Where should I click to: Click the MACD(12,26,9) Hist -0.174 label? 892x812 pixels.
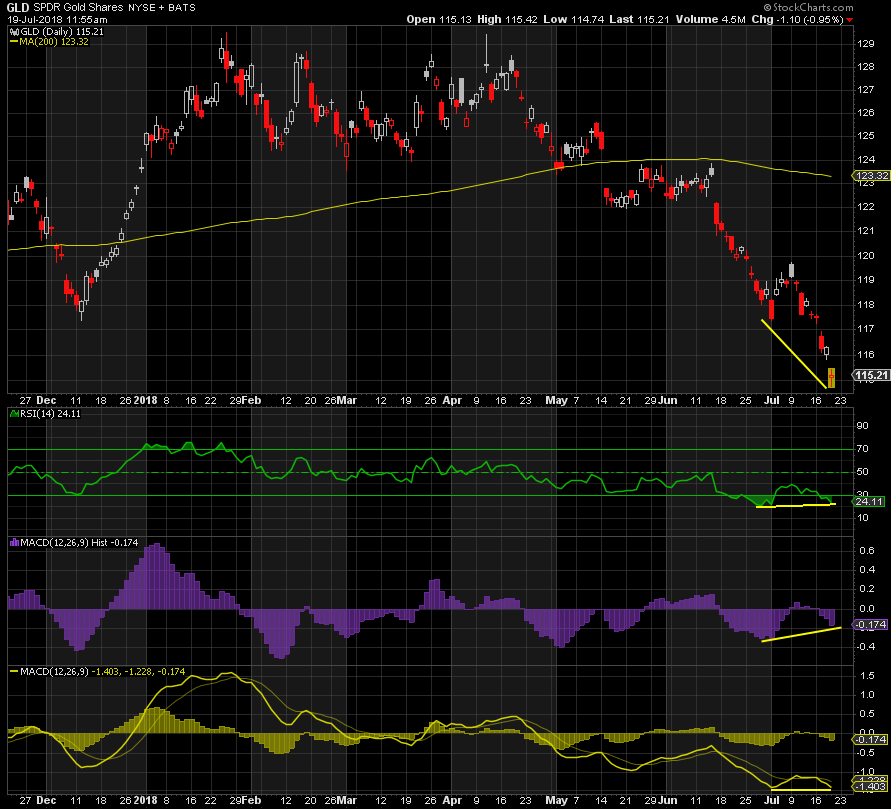click(79, 543)
